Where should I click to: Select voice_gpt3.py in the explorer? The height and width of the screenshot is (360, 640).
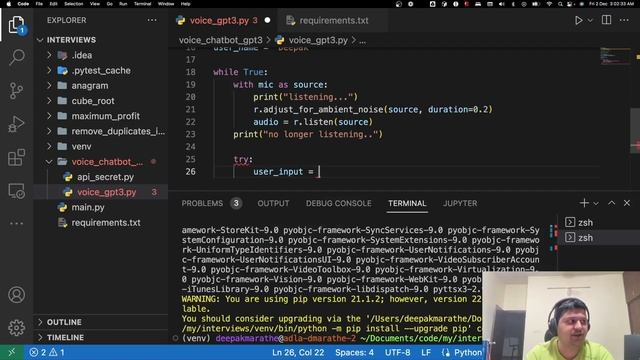click(100, 192)
